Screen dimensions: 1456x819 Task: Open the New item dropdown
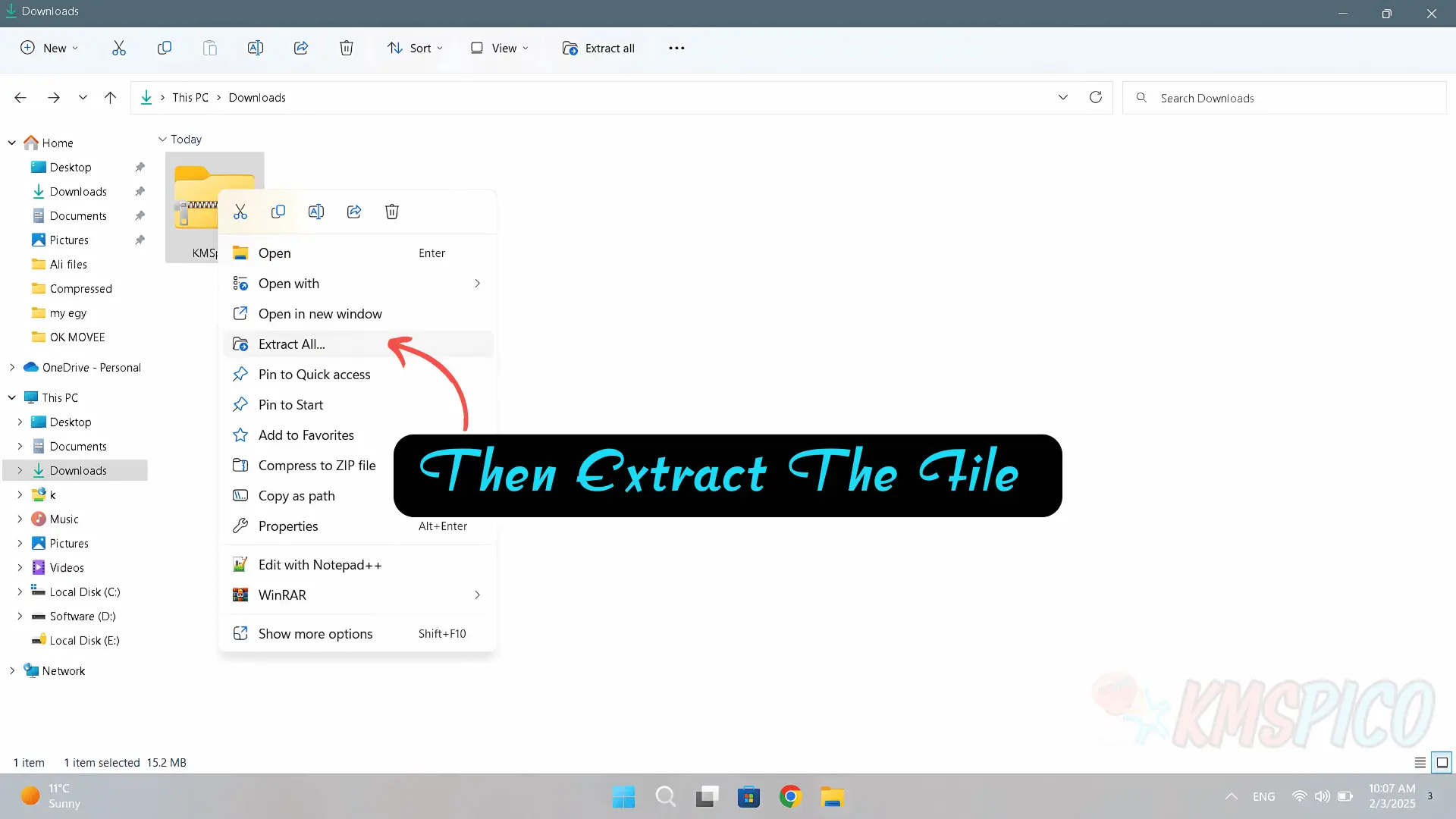coord(49,48)
